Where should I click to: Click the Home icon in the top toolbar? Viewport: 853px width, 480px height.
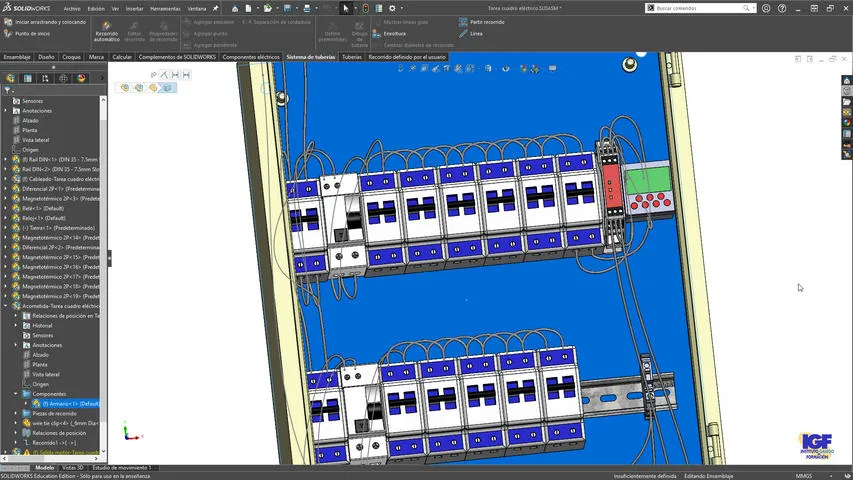pyautogui.click(x=234, y=8)
